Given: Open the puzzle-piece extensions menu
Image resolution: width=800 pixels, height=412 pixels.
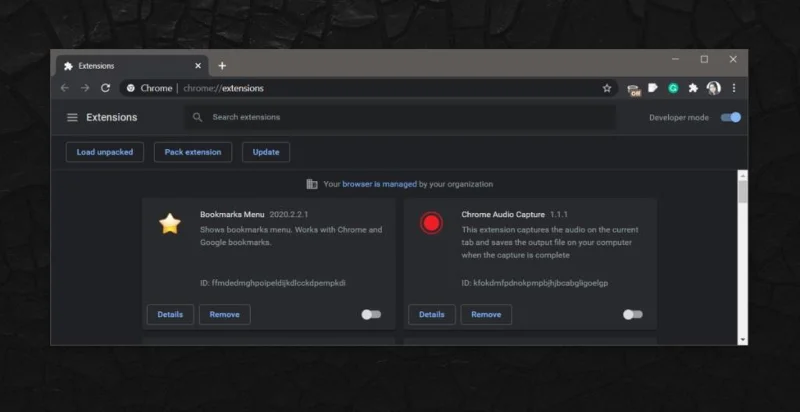Looking at the screenshot, I should [693, 88].
